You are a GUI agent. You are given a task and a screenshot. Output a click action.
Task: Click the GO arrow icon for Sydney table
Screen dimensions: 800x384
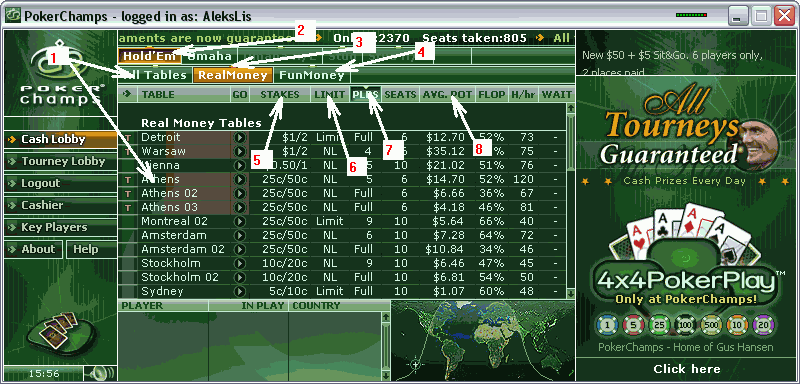click(239, 292)
